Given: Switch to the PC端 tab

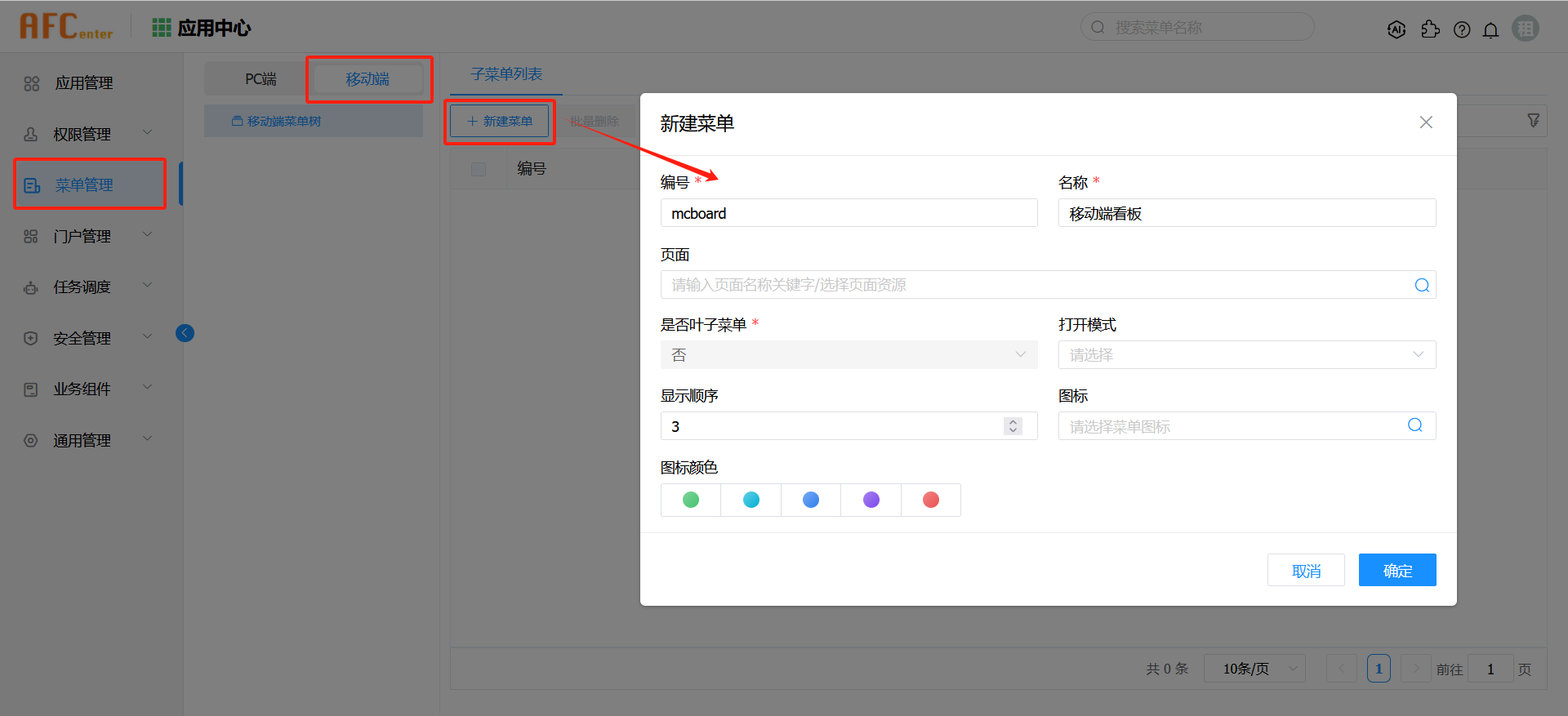Looking at the screenshot, I should (x=261, y=79).
